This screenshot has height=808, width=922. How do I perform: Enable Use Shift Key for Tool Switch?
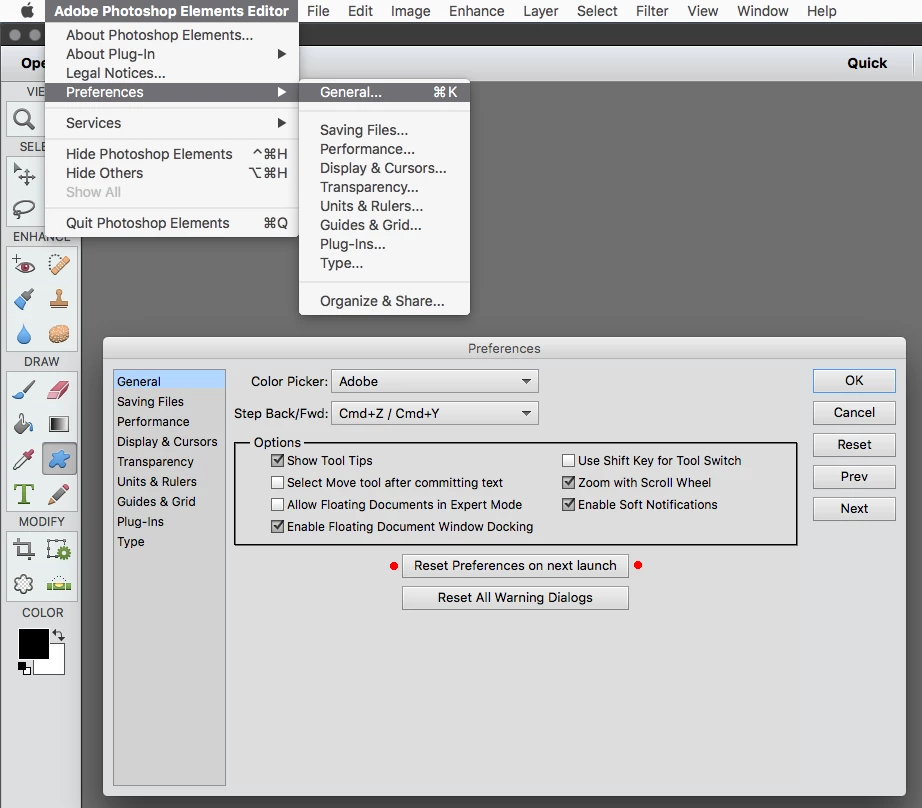569,460
